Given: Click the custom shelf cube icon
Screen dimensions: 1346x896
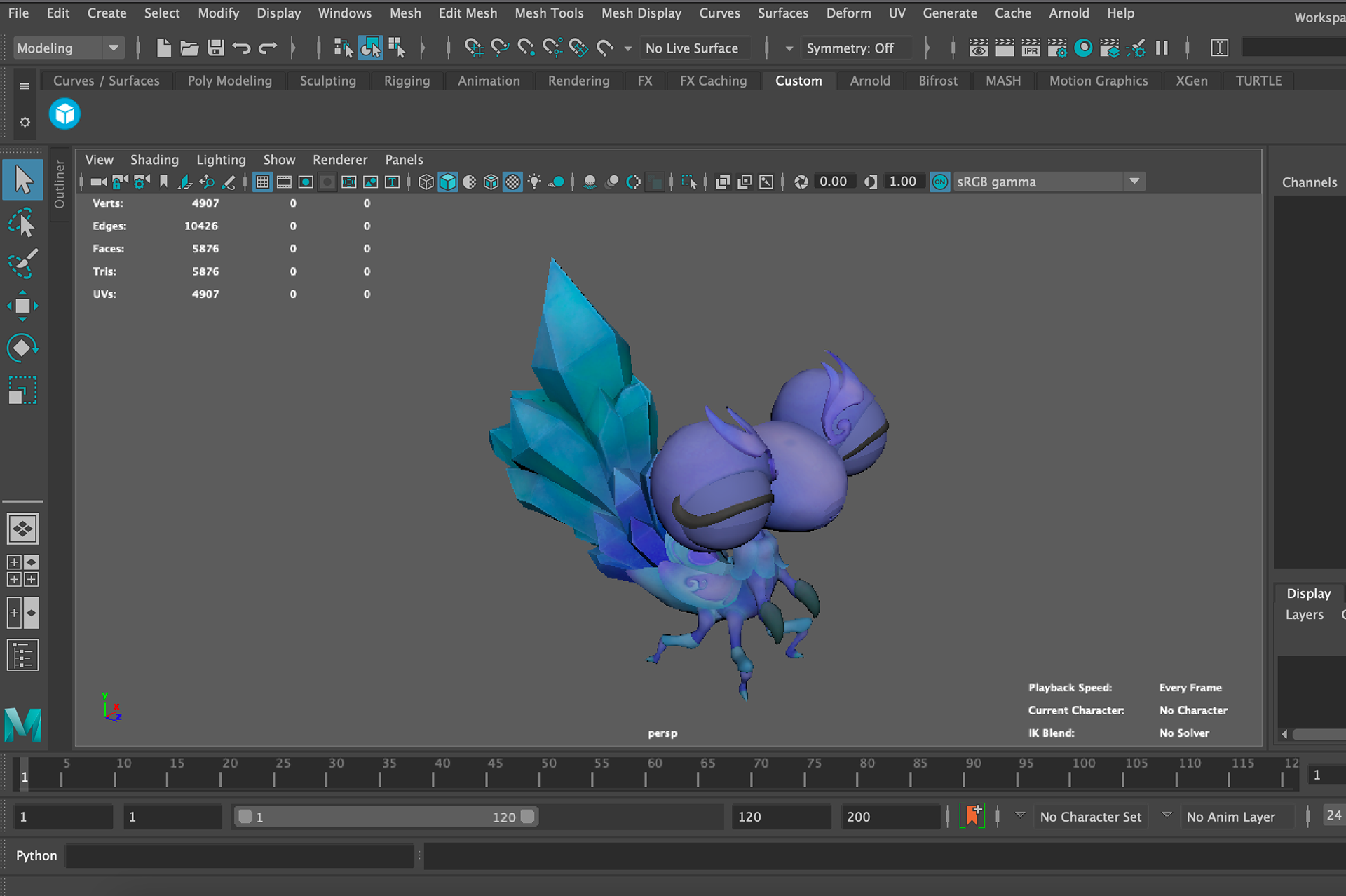Looking at the screenshot, I should pyautogui.click(x=64, y=114).
